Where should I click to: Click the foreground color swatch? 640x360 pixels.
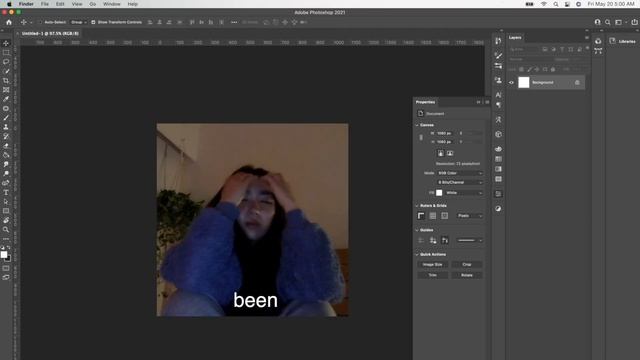point(4,255)
